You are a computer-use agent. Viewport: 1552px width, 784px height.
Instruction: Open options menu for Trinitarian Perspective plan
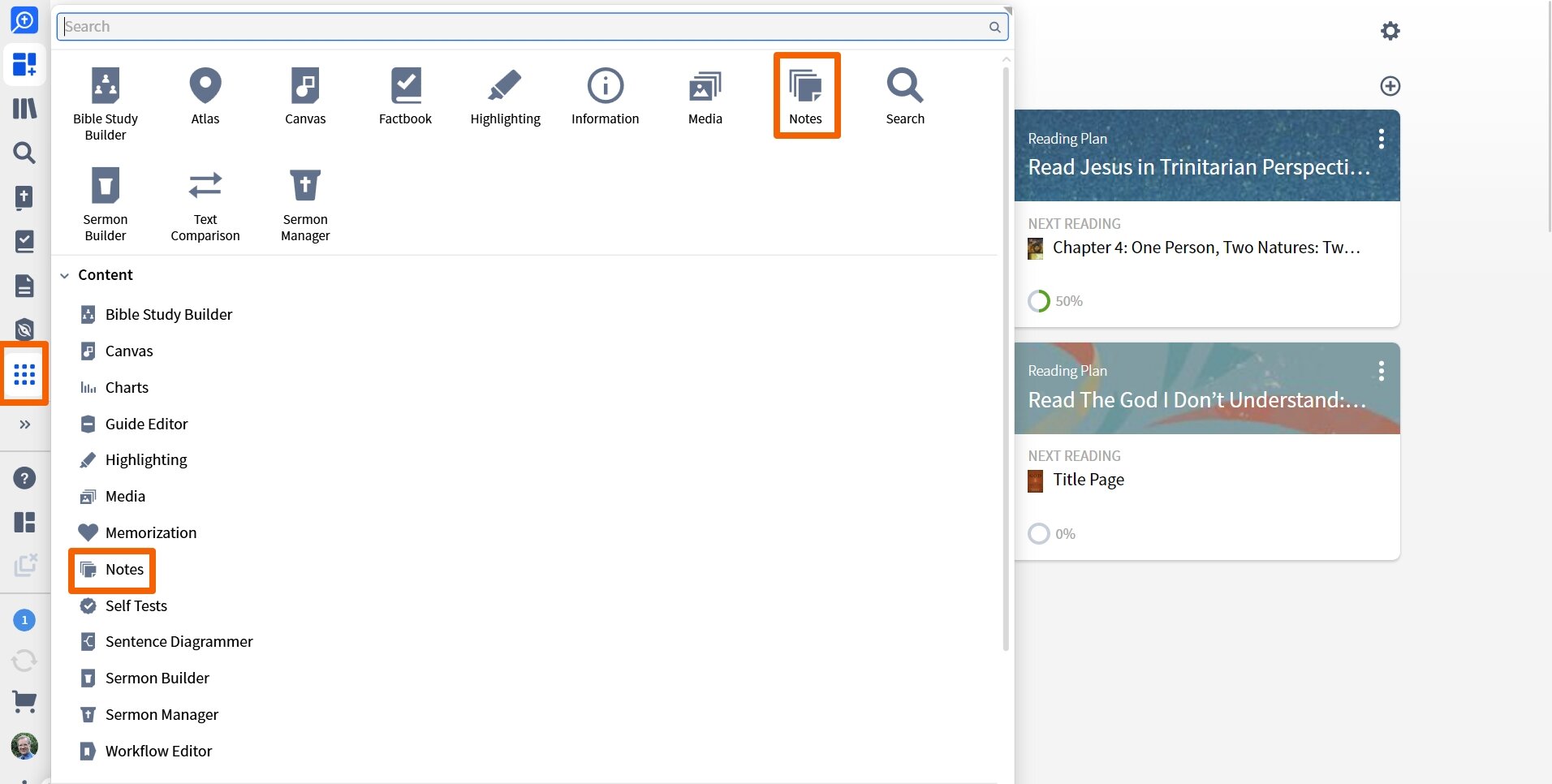coord(1381,139)
